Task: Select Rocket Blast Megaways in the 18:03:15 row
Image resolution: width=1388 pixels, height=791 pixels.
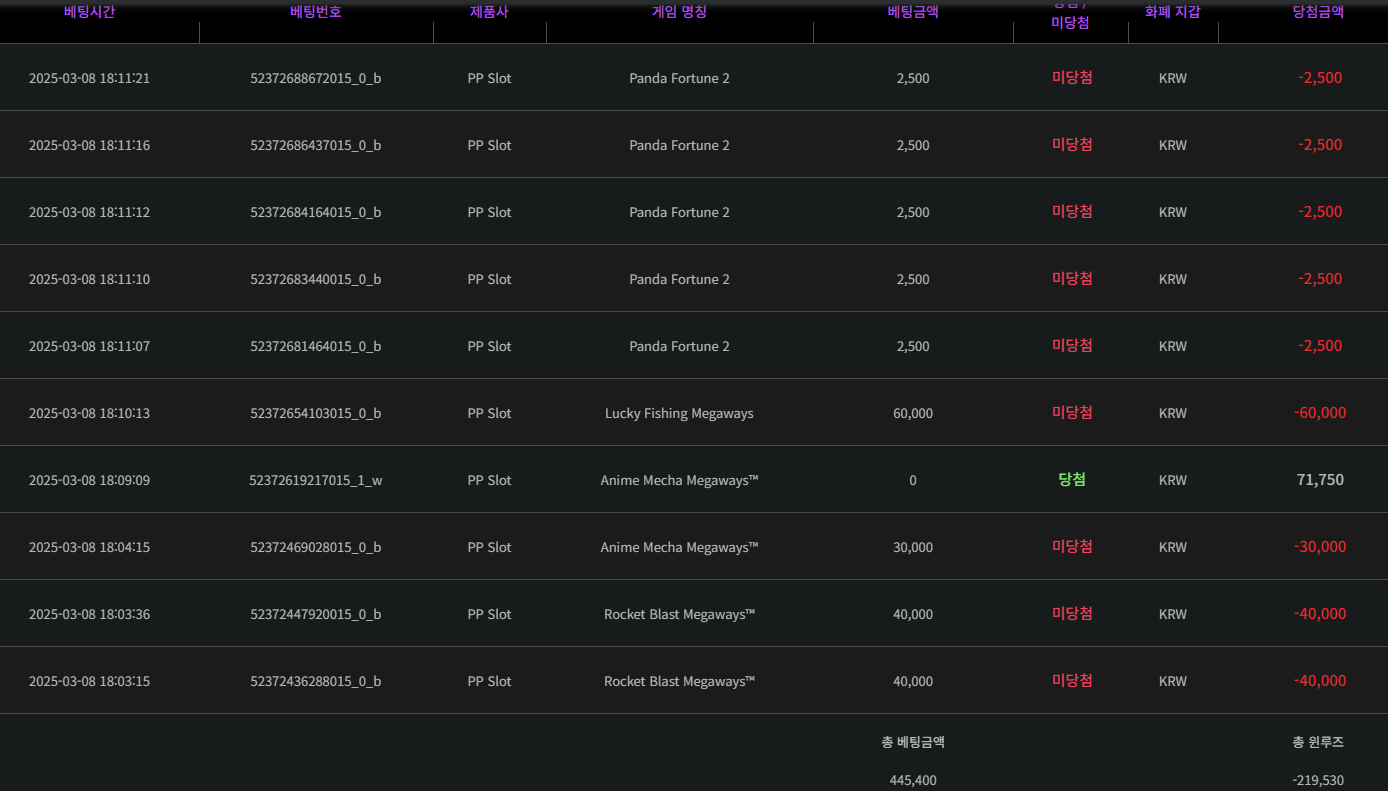Action: tap(679, 681)
